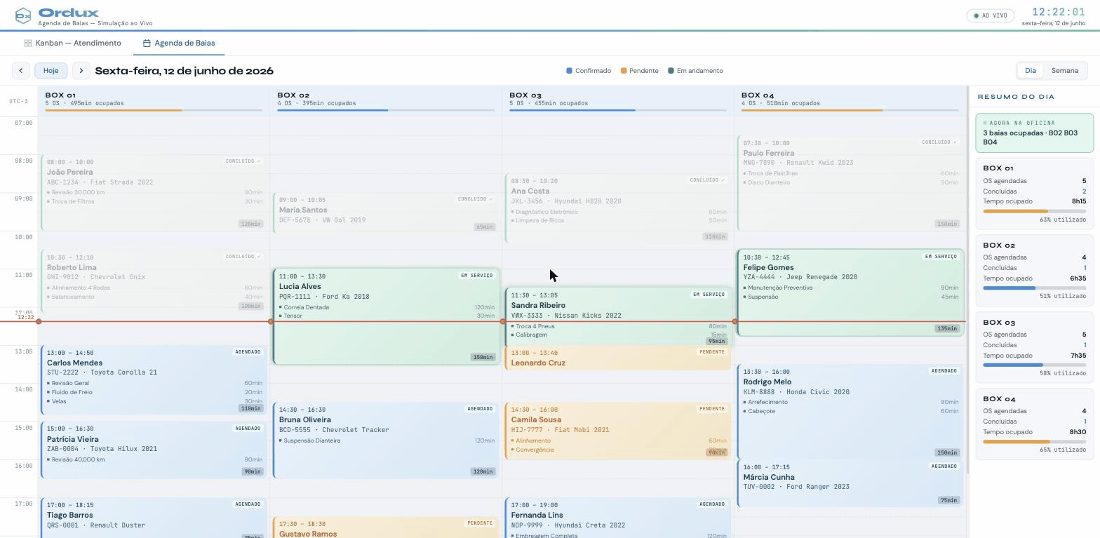Click the RESUMO DO DIA heading
1100x538 pixels.
1015,97
